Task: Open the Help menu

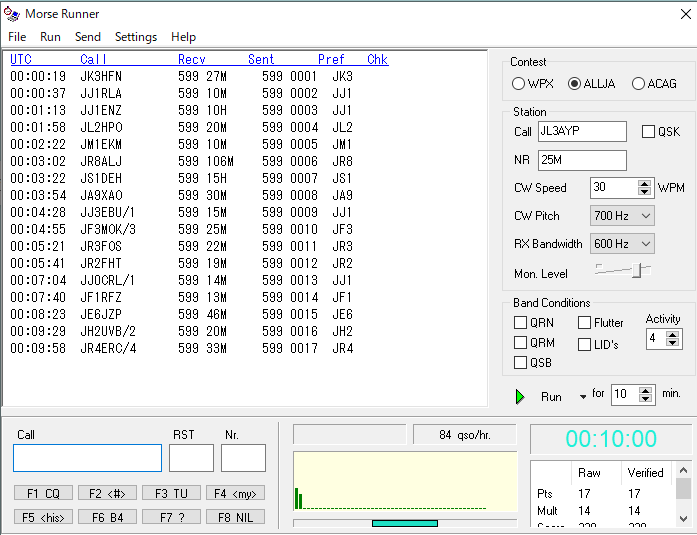Action: coord(183,37)
